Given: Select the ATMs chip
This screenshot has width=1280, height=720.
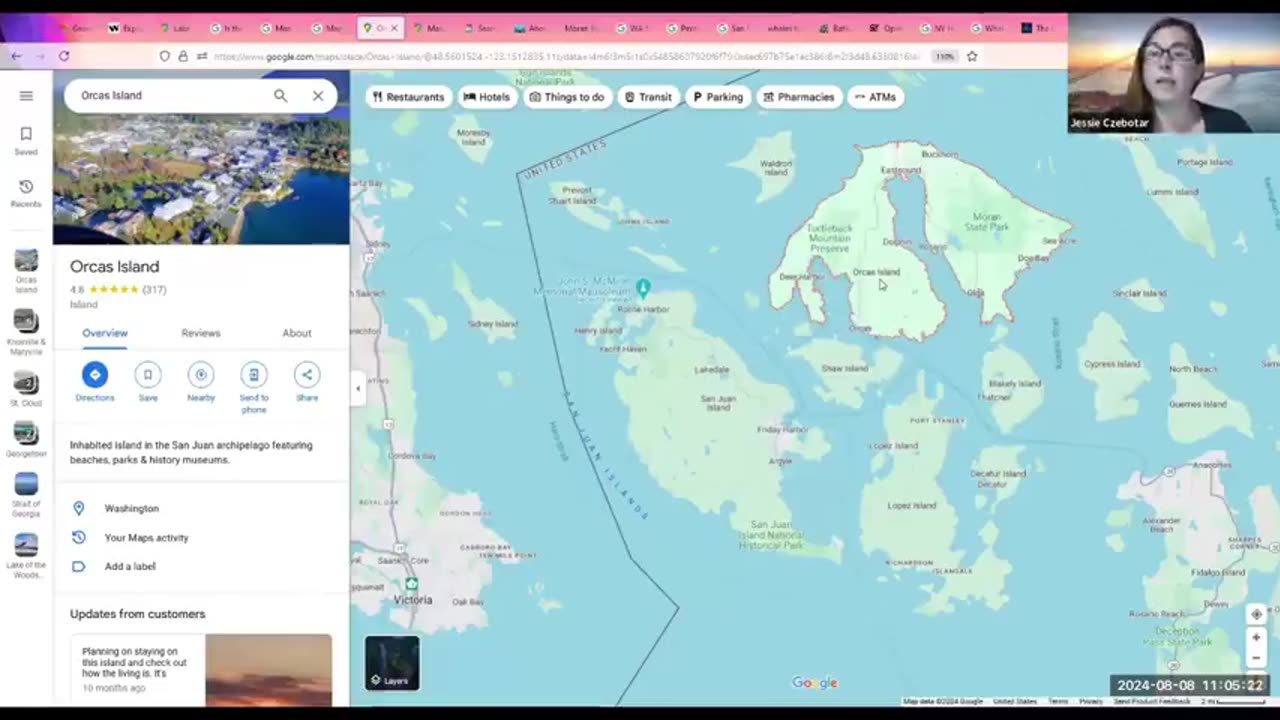Looking at the screenshot, I should [x=875, y=97].
